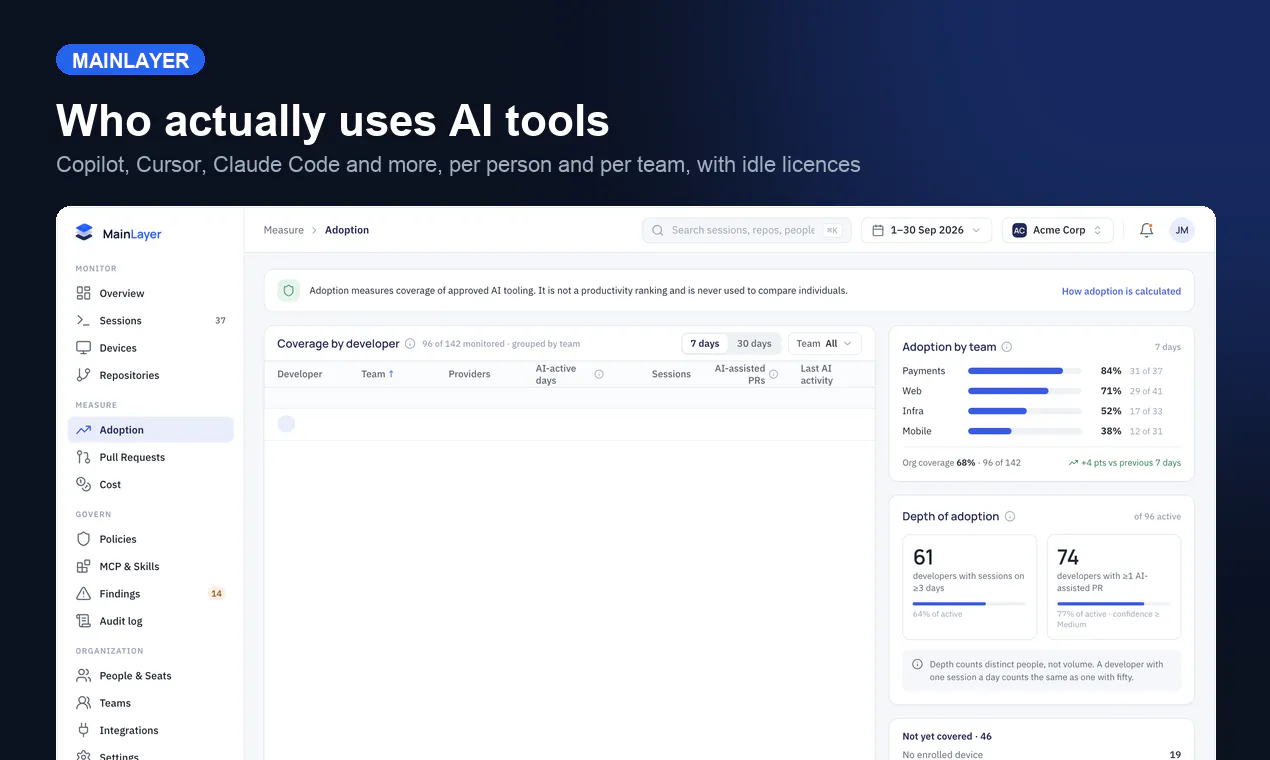Image resolution: width=1270 pixels, height=760 pixels.
Task: Click info icon next to AI-assisted PRs
Action: (x=773, y=374)
